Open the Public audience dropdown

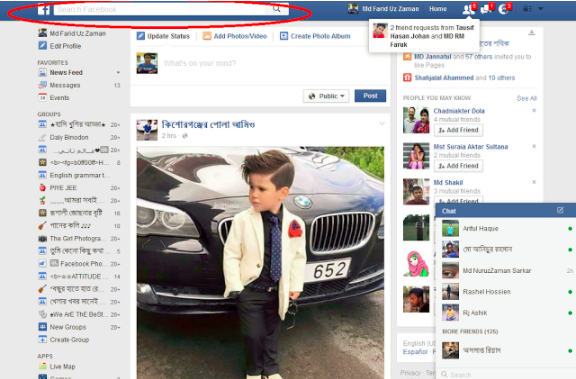pyautogui.click(x=326, y=96)
